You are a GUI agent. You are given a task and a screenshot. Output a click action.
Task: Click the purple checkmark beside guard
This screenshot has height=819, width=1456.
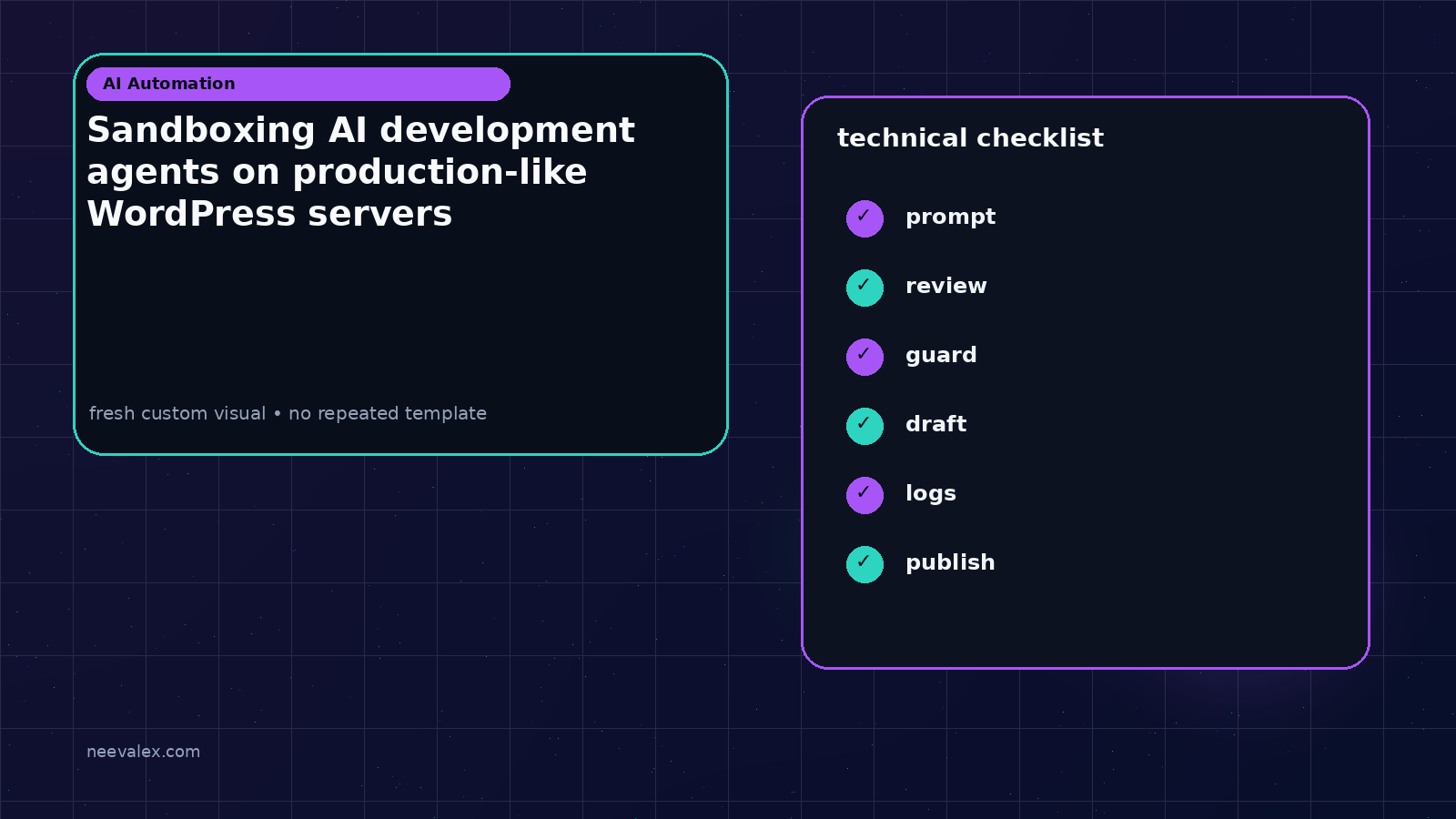(x=864, y=357)
